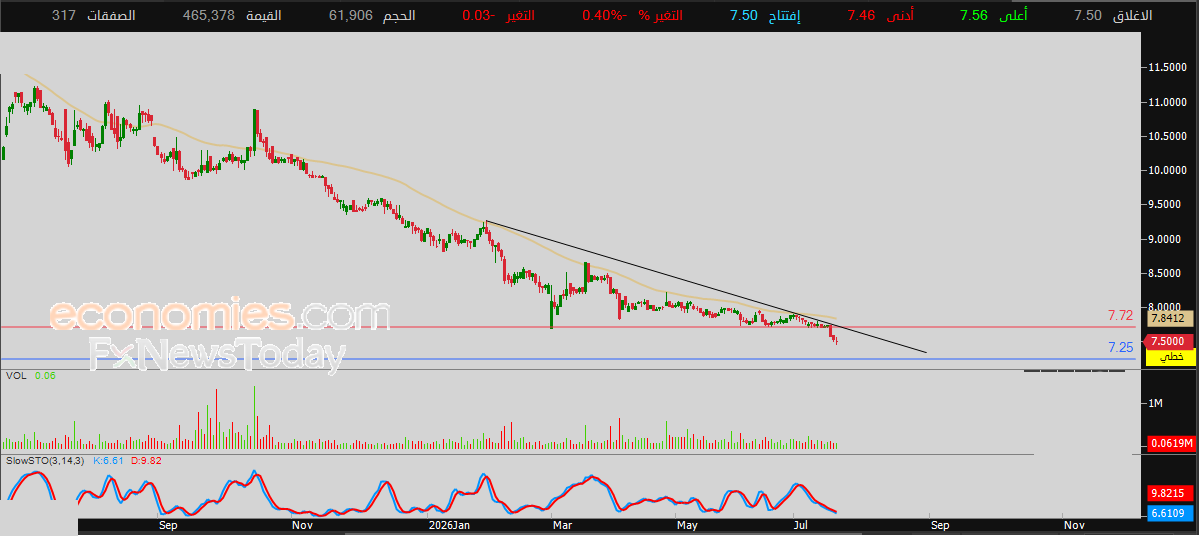Click the الحجم volume value 61,906
The height and width of the screenshot is (536, 1199).
pos(349,15)
